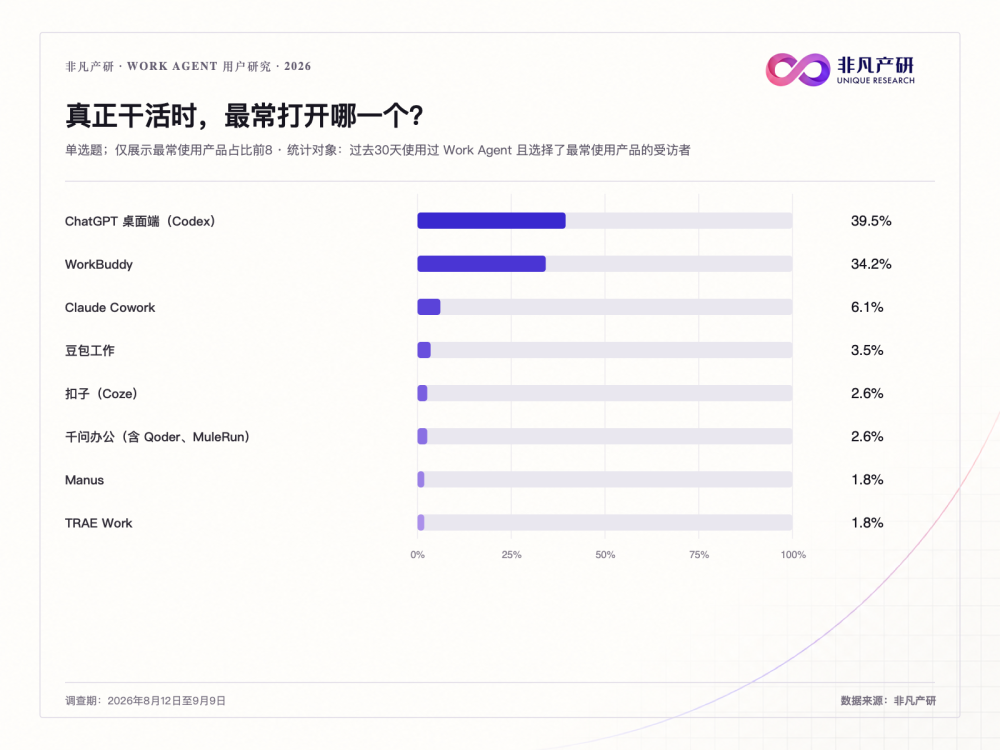Click the Manus filled bar

(421, 480)
